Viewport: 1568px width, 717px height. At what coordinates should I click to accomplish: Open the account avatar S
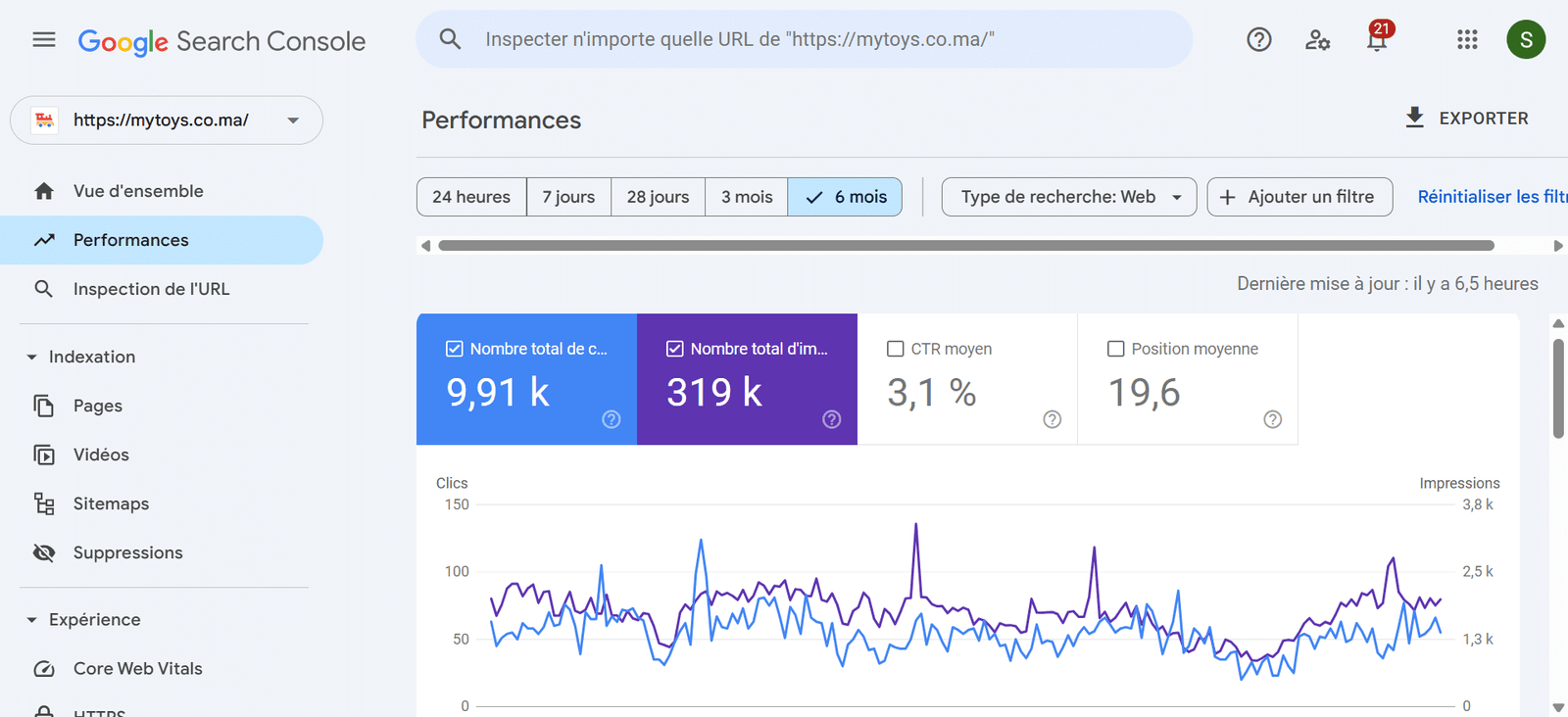1526,39
